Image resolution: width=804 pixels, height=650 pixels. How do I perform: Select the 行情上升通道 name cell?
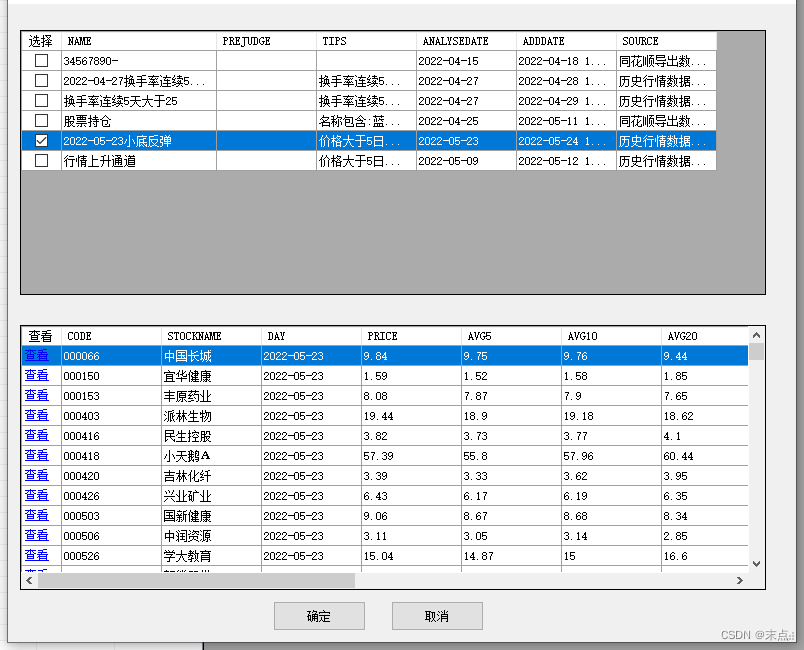138,161
